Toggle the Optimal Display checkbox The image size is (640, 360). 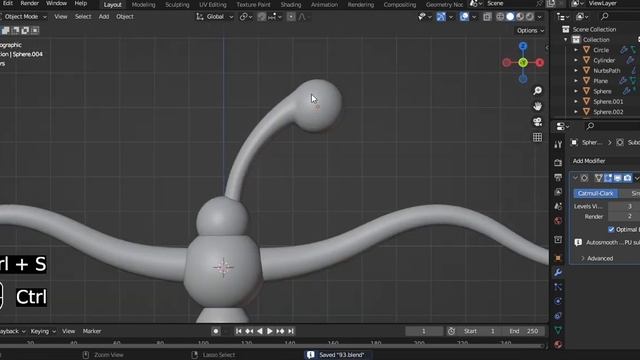(x=611, y=229)
